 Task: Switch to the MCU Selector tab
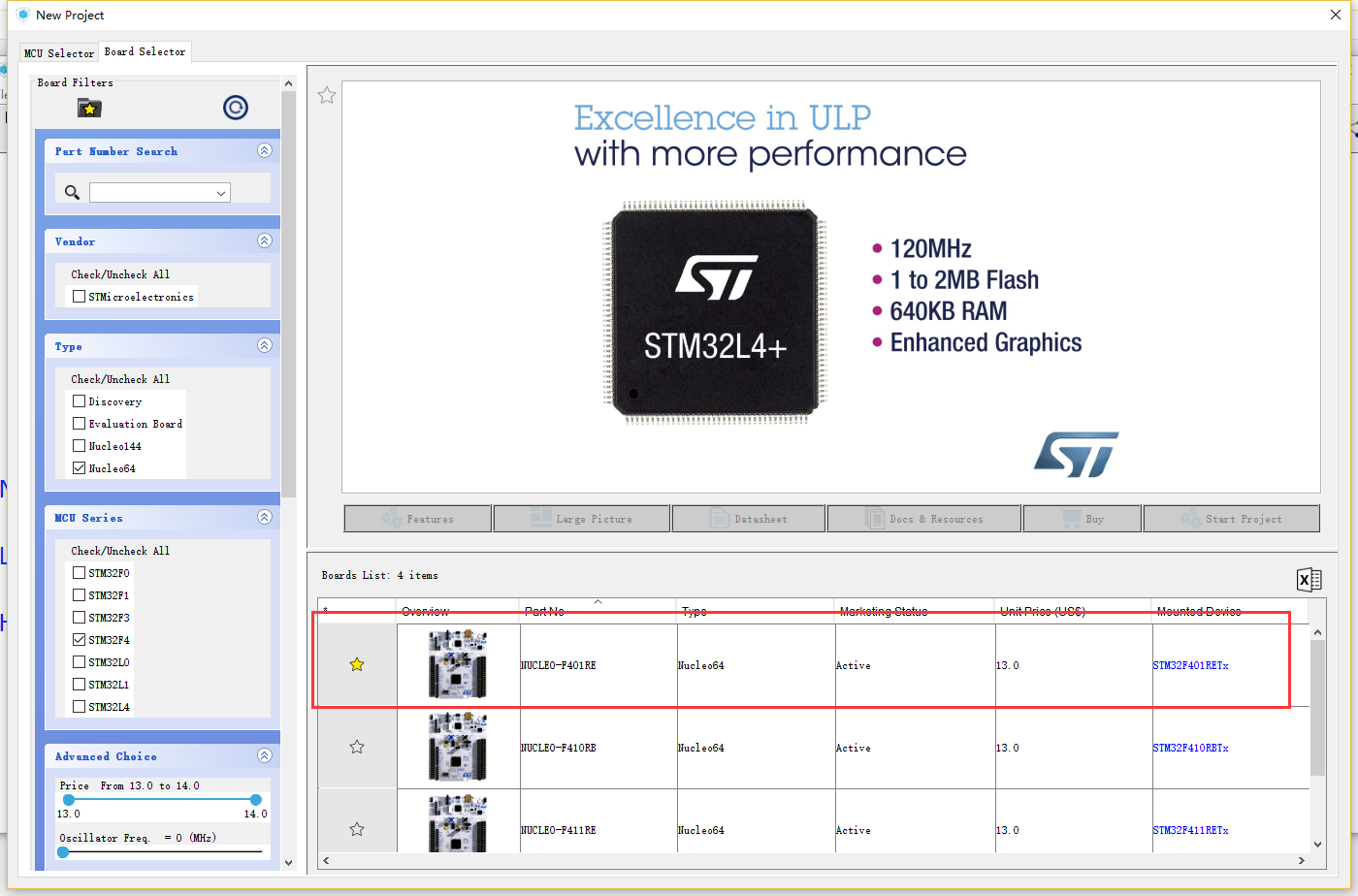[58, 53]
